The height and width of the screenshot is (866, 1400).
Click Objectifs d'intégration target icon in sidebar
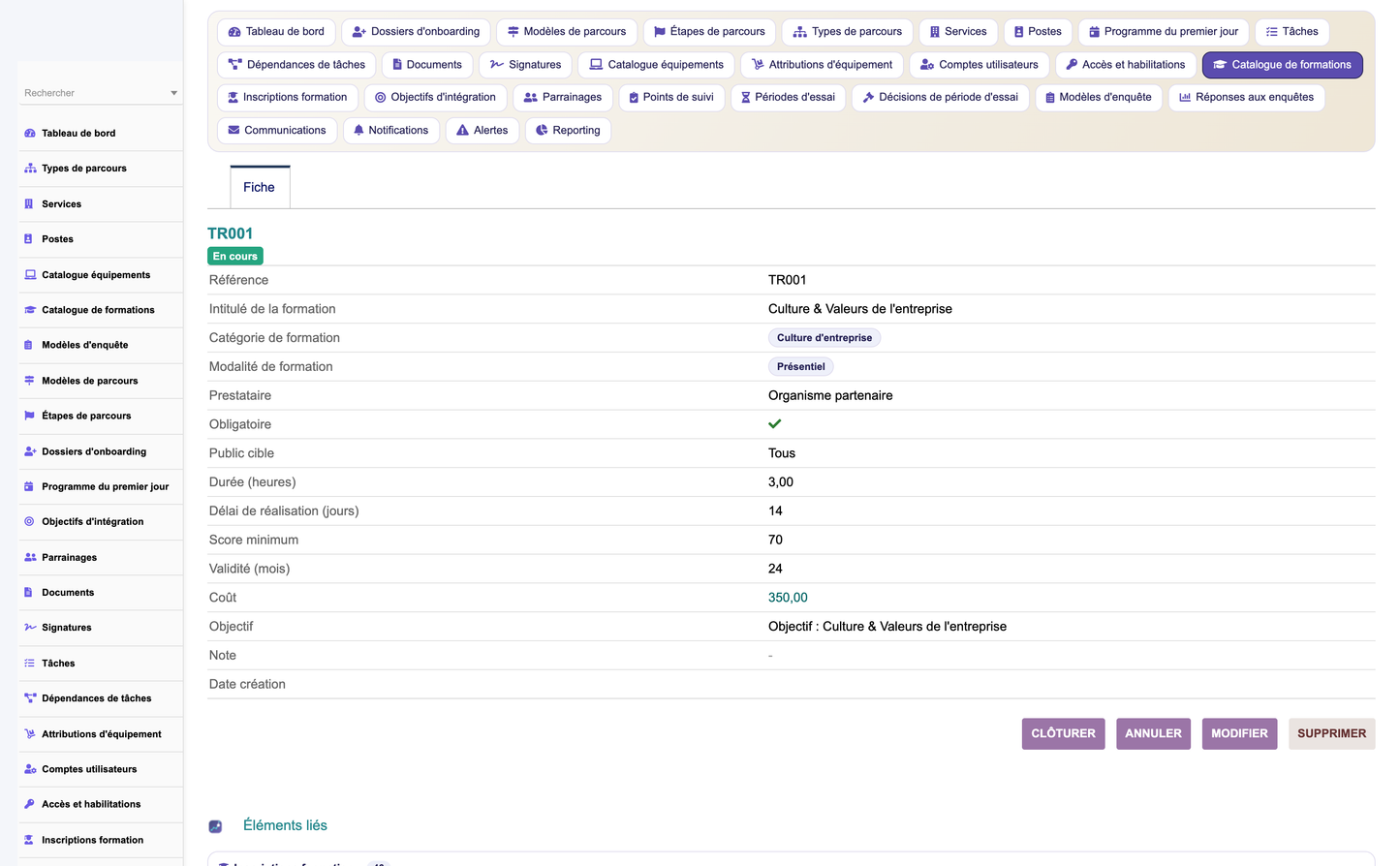pos(29,521)
